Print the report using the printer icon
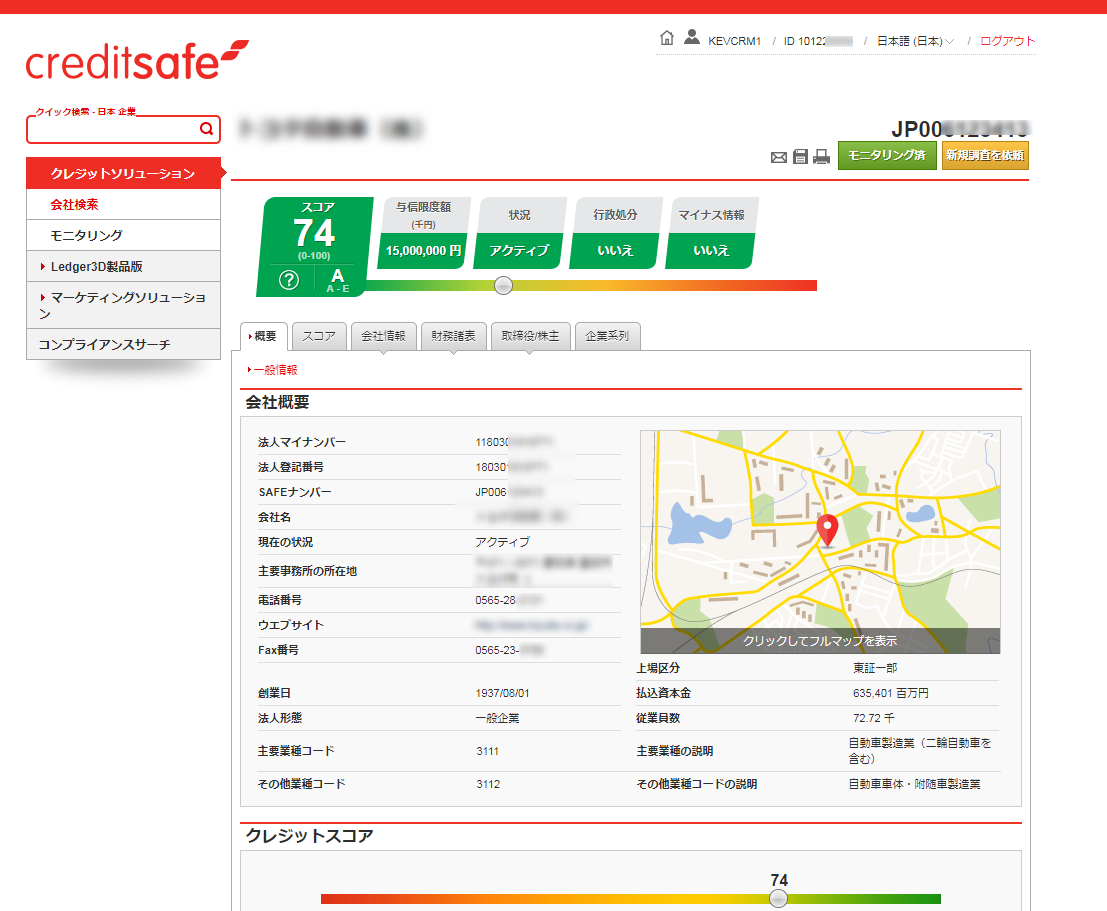 point(821,156)
